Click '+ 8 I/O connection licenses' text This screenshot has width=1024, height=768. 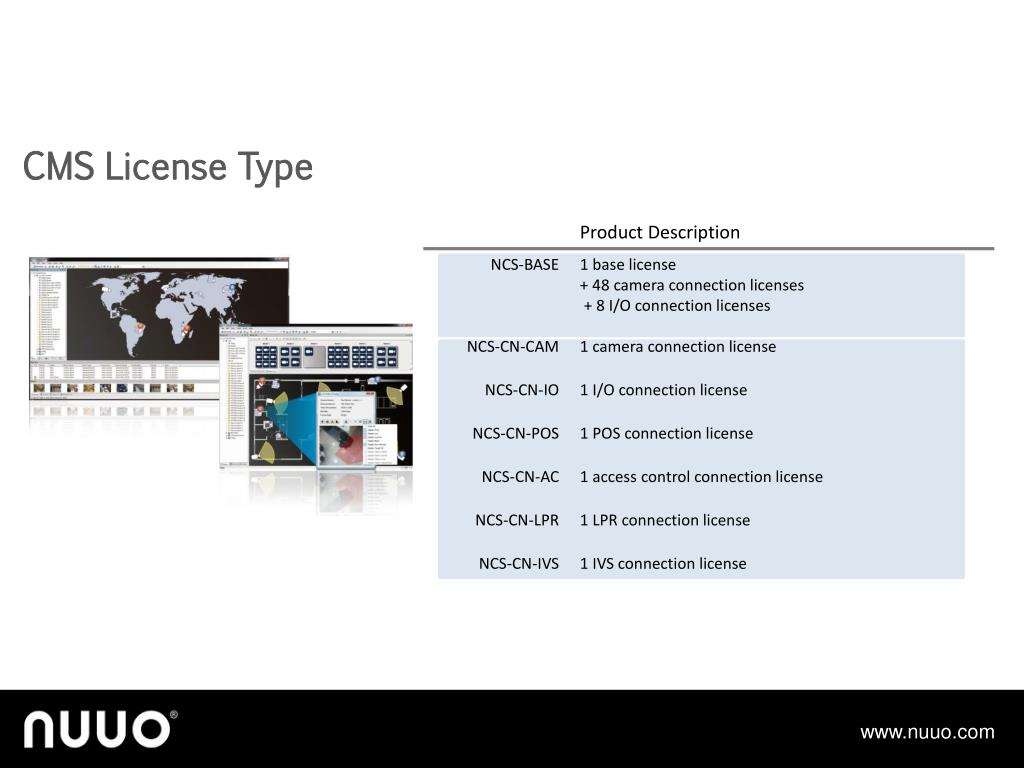pyautogui.click(x=677, y=306)
